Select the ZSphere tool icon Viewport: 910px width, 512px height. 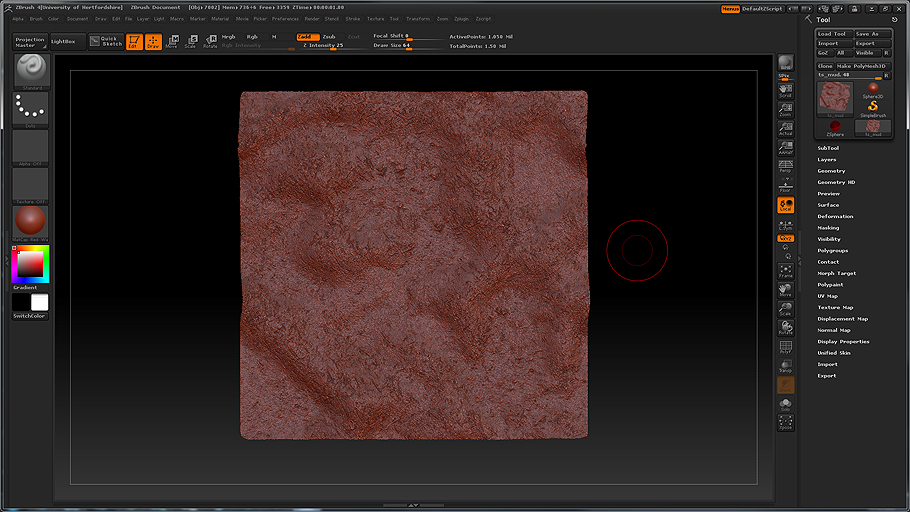835,128
